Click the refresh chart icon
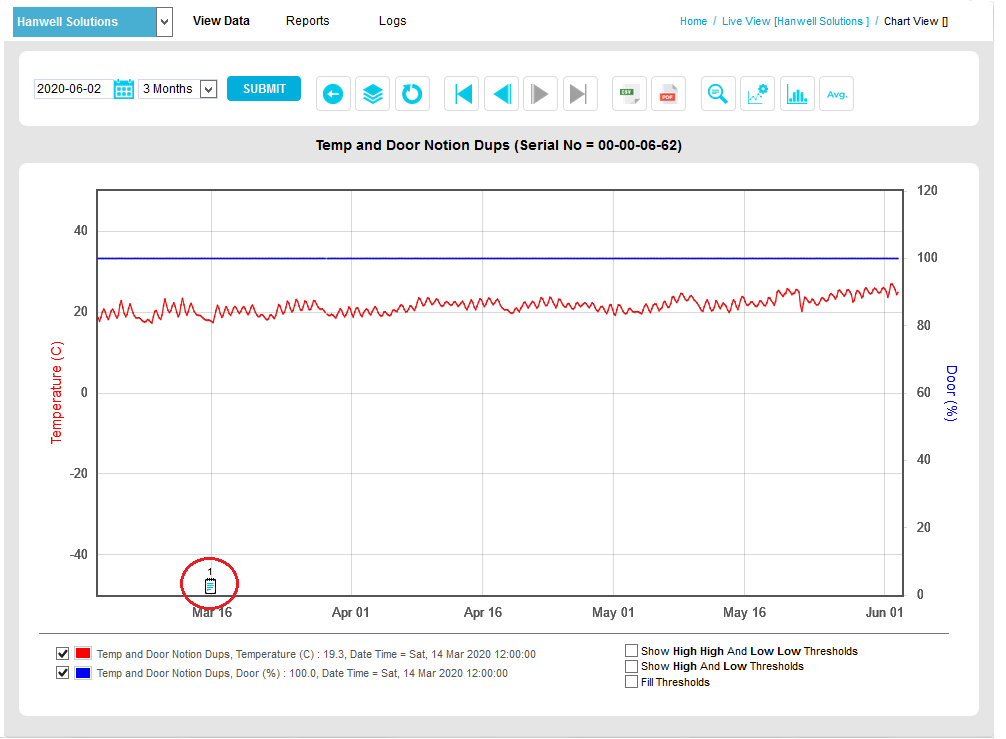This screenshot has width=1006, height=739. 411,94
